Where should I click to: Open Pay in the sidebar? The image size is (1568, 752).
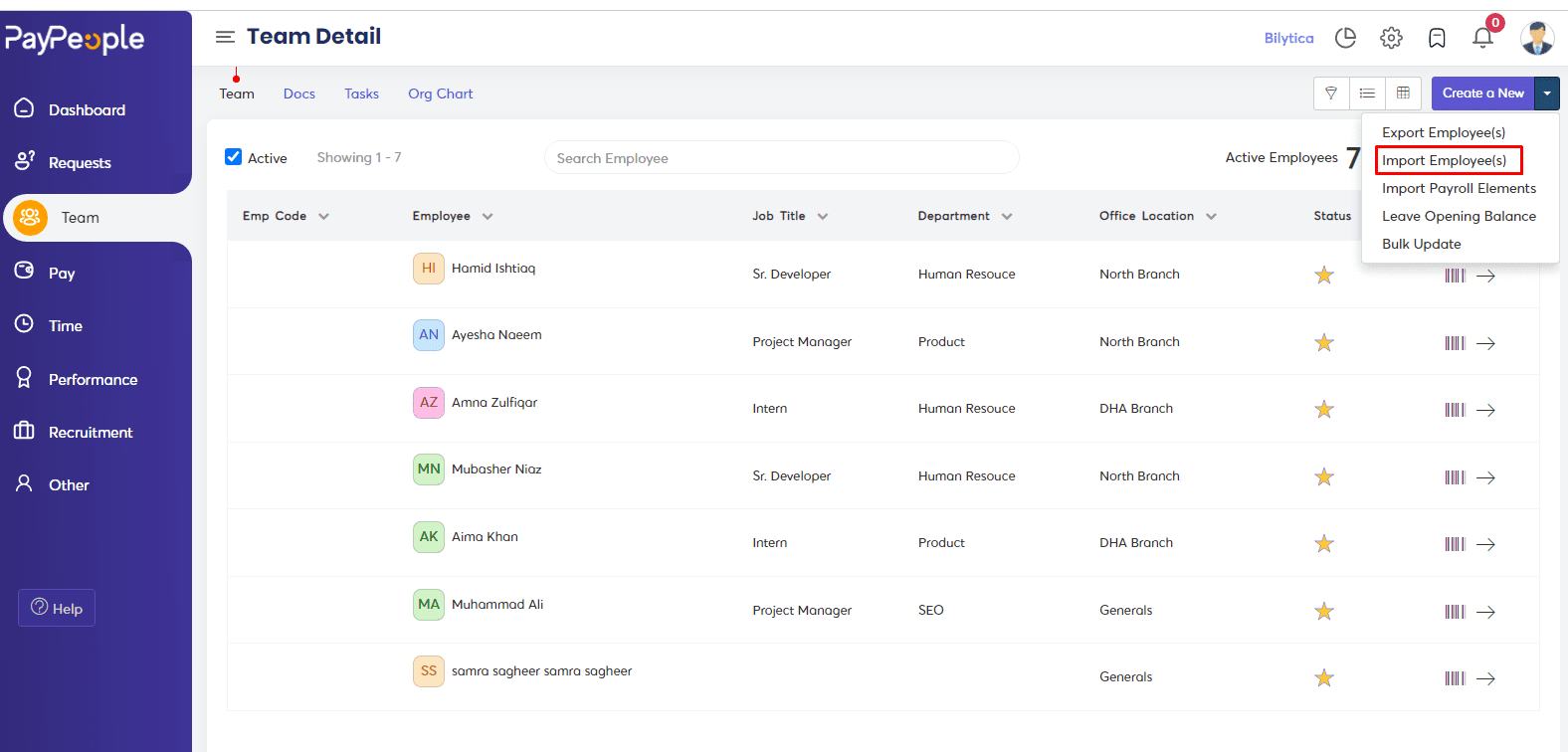62,273
